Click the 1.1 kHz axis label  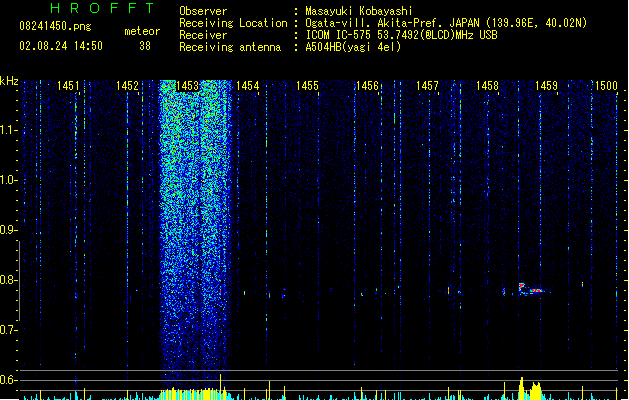point(8,130)
